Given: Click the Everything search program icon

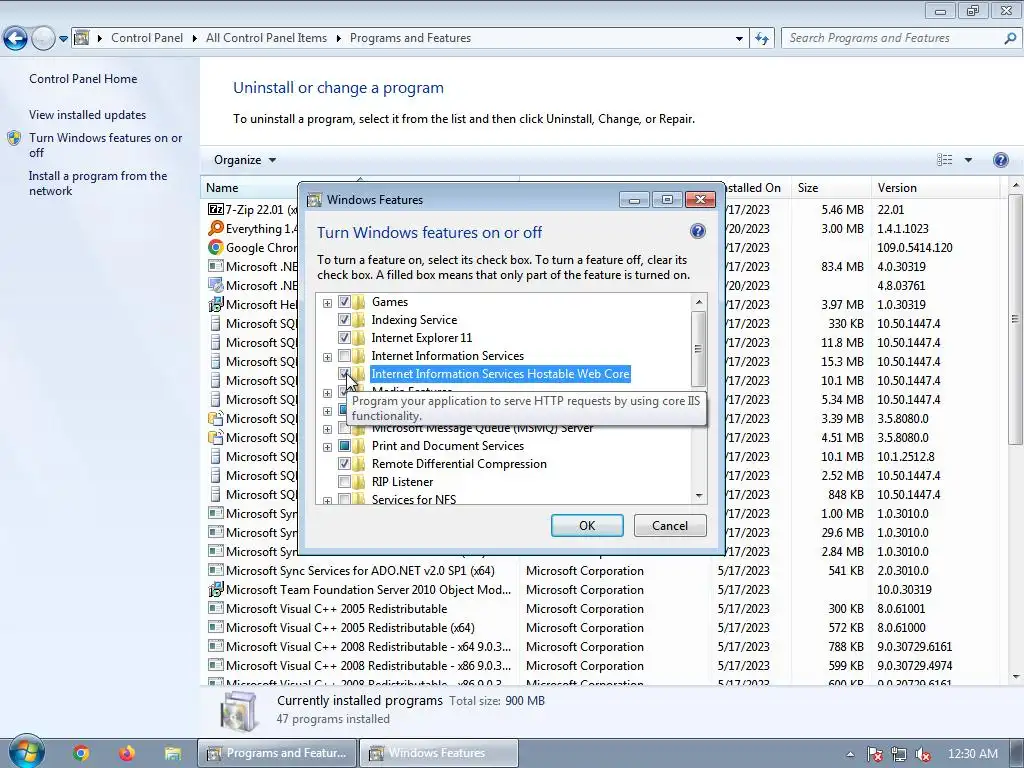Looking at the screenshot, I should (216, 229).
